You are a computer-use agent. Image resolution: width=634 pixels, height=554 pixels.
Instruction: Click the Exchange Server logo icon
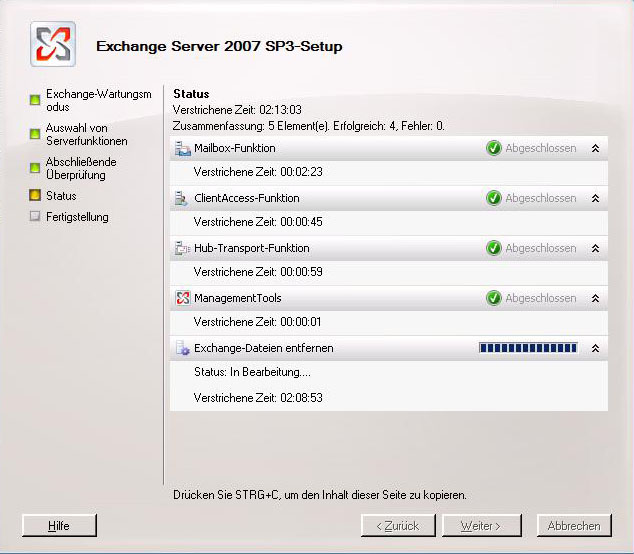(x=53, y=44)
